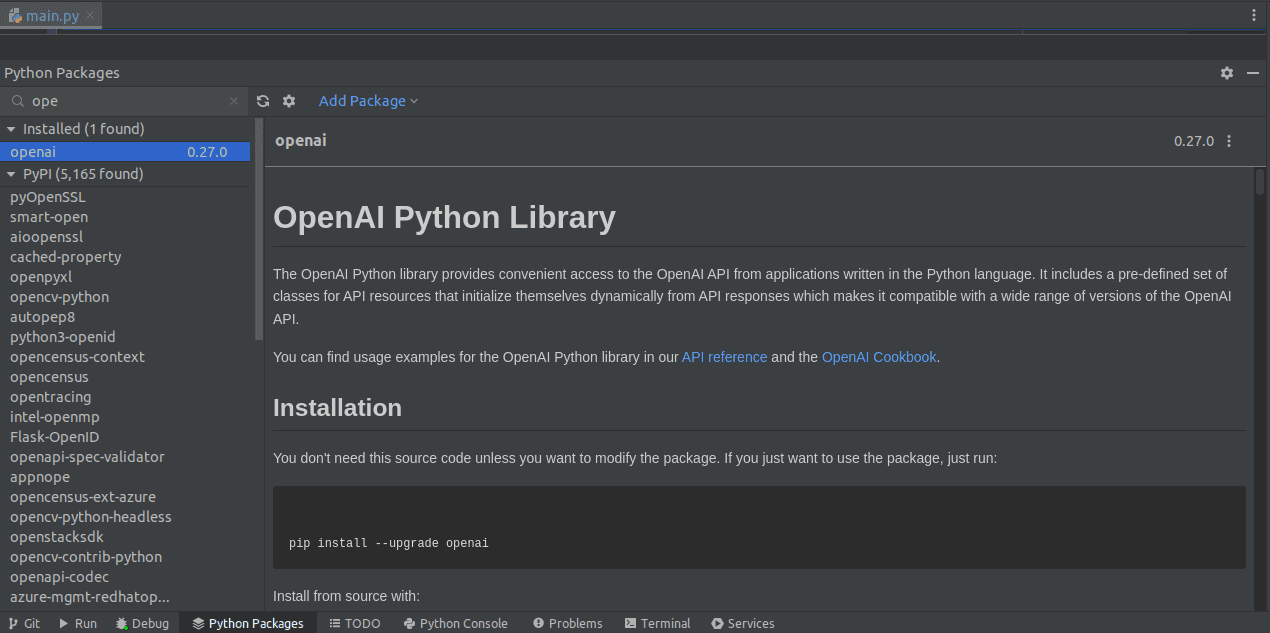Viewport: 1270px width, 633px height.
Task: Follow the API reference link
Action: pos(724,357)
